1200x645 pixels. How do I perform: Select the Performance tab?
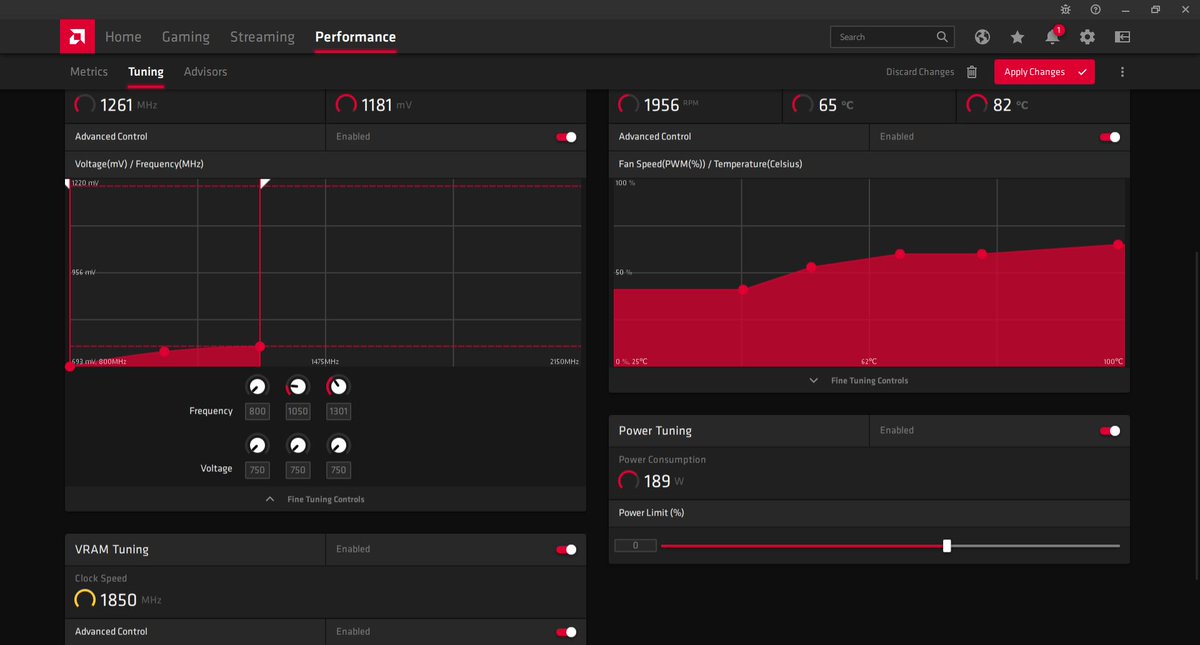[355, 37]
